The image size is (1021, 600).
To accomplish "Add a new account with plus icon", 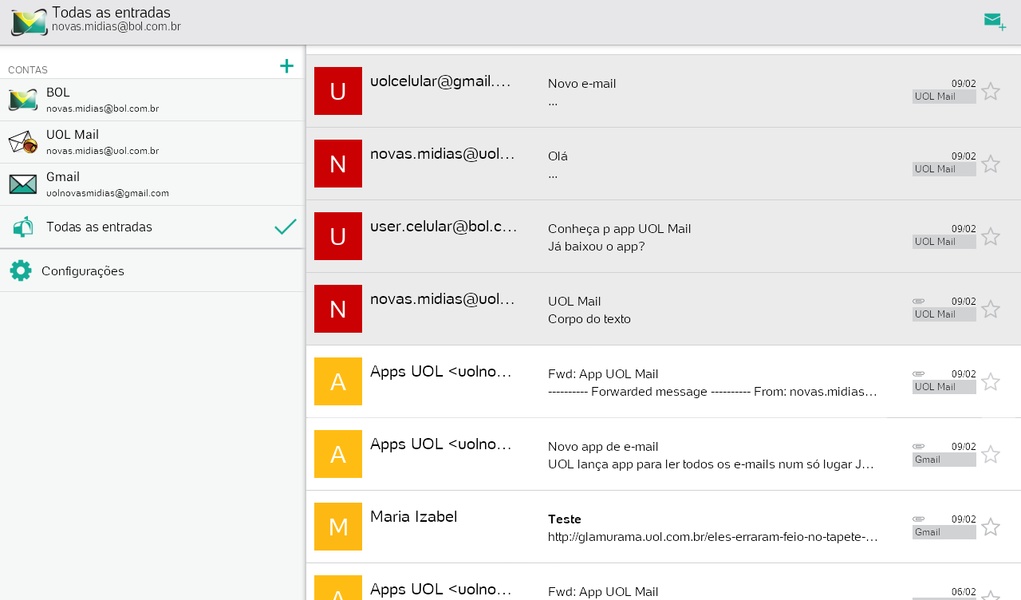I will [x=287, y=66].
